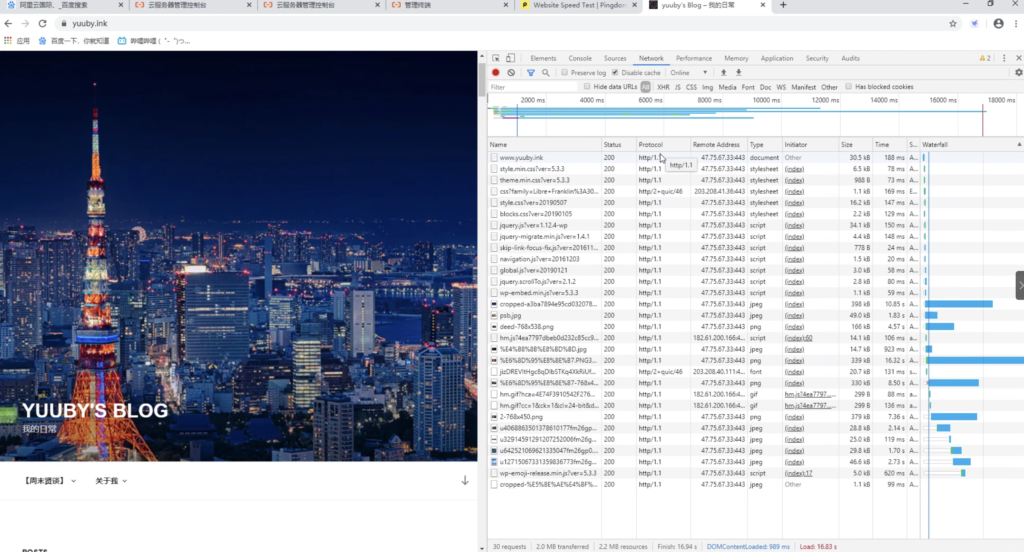Click the yuuby.ink address bar
1024x552 pixels.
click(503, 24)
